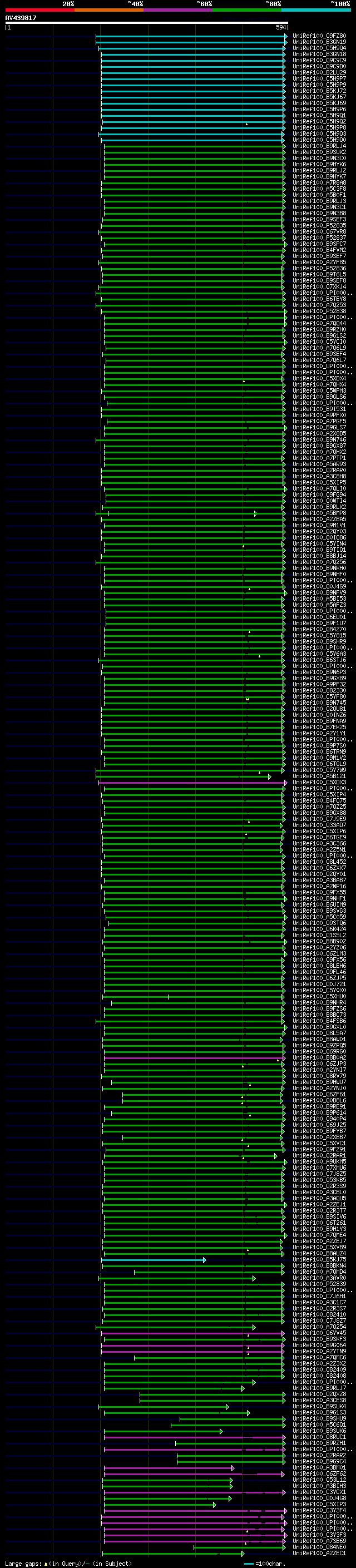Select hit UniRef100_P52839

click(319, 1284)
